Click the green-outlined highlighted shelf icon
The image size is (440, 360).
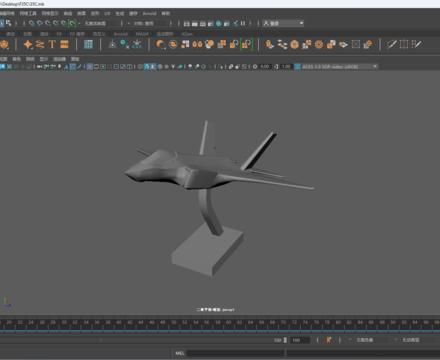pos(246,44)
